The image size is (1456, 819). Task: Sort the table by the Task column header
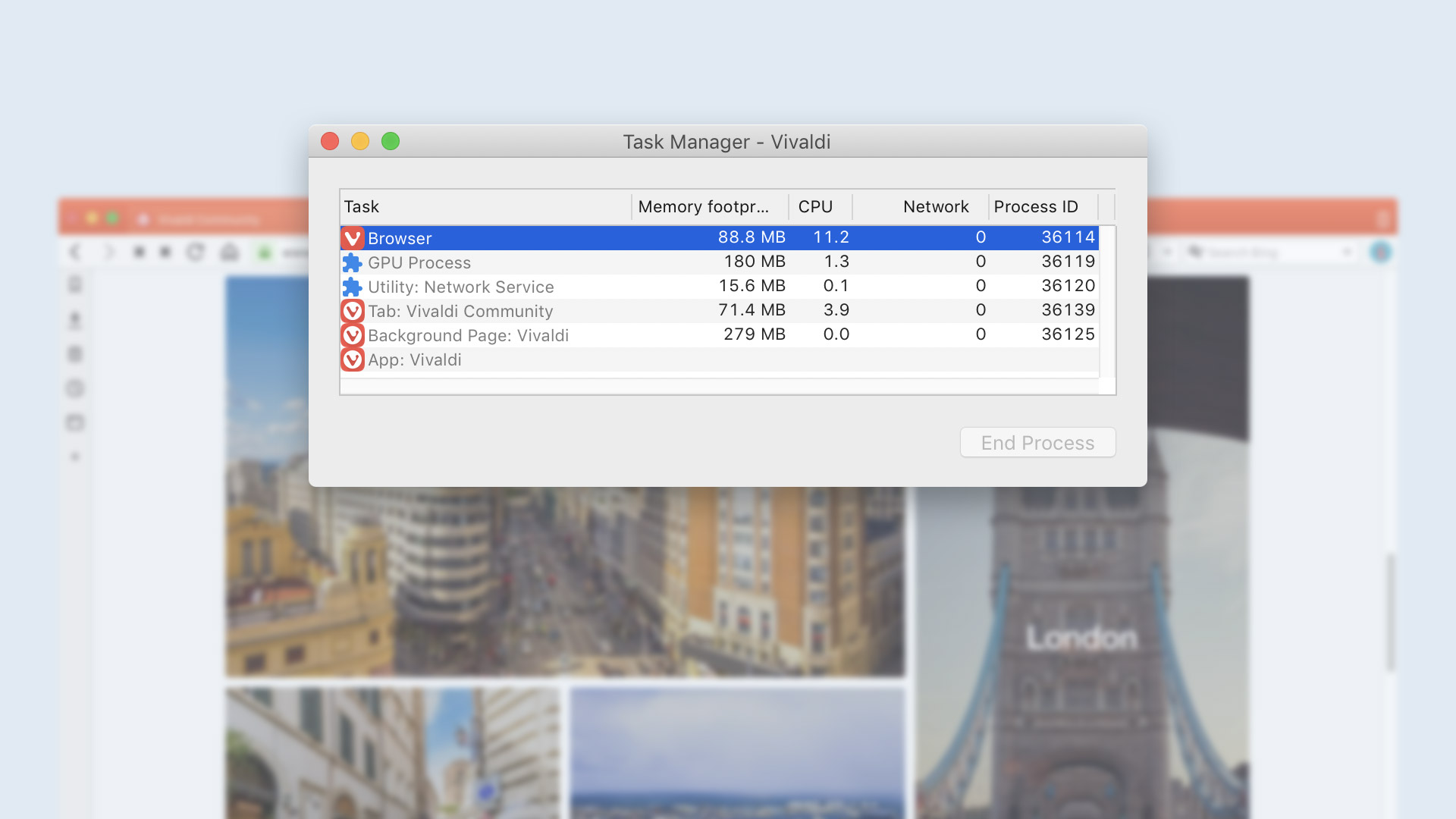pos(485,206)
